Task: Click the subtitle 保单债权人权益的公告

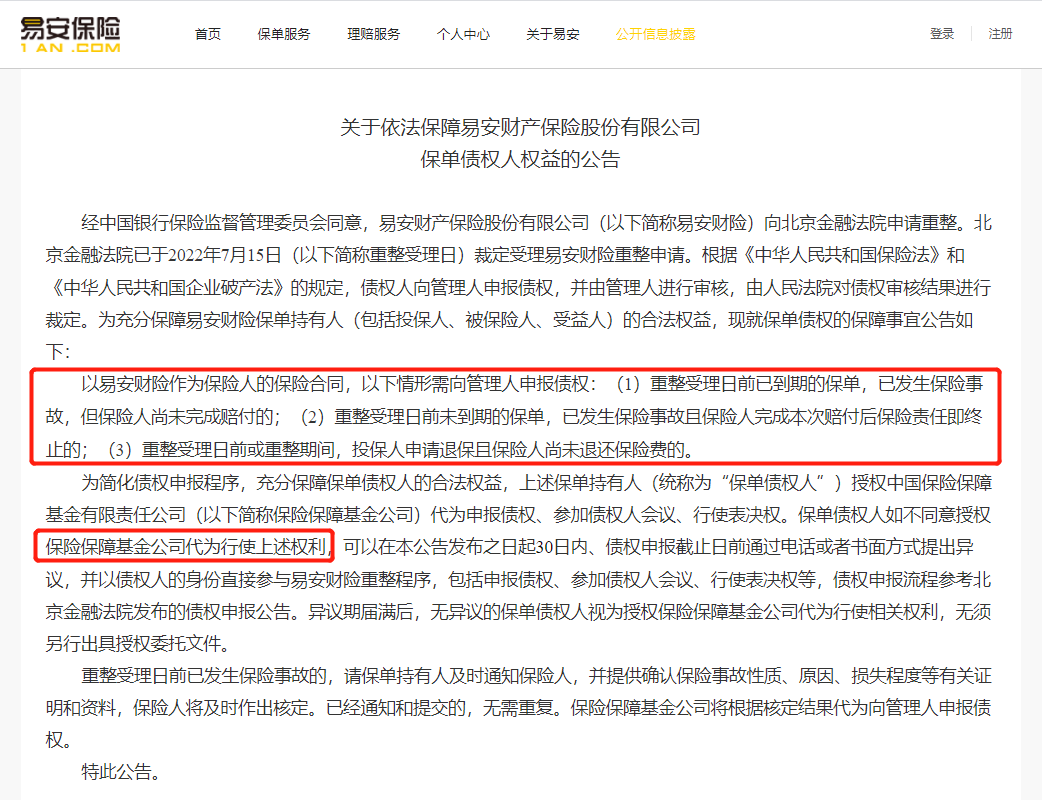Action: tap(520, 160)
